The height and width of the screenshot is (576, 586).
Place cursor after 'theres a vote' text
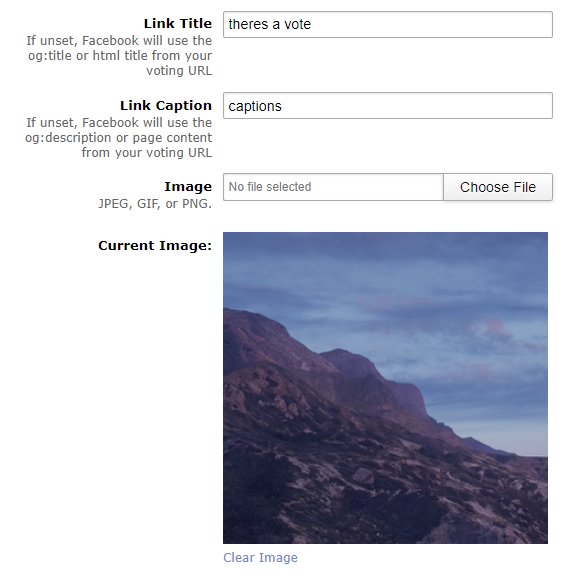pyautogui.click(x=312, y=24)
